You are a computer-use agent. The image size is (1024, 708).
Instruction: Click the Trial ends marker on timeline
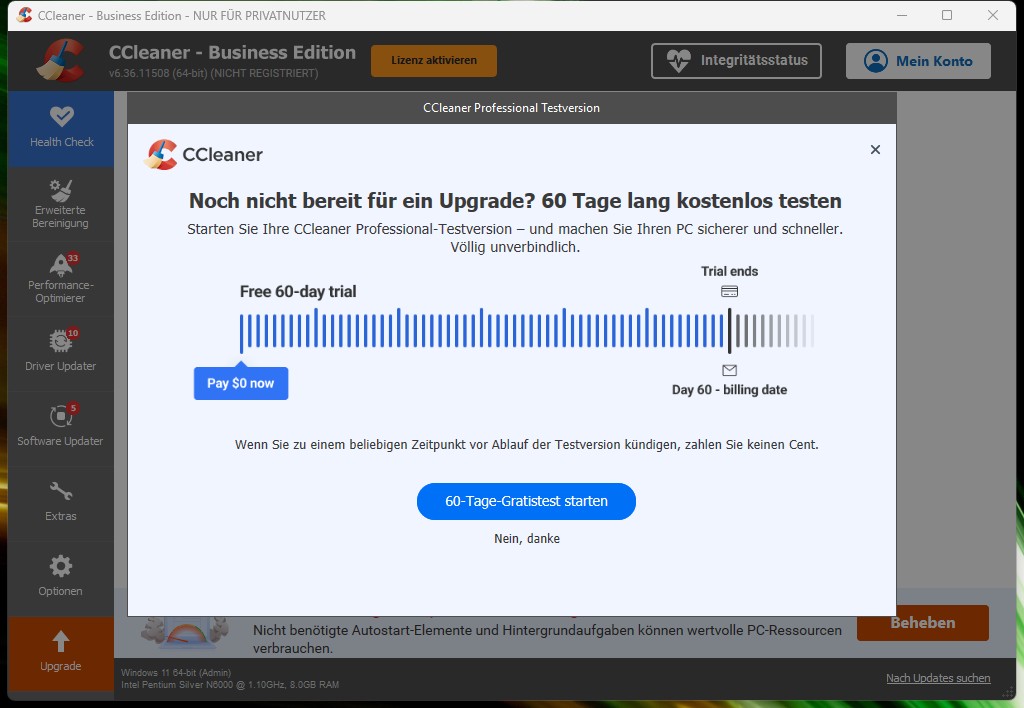pos(729,330)
